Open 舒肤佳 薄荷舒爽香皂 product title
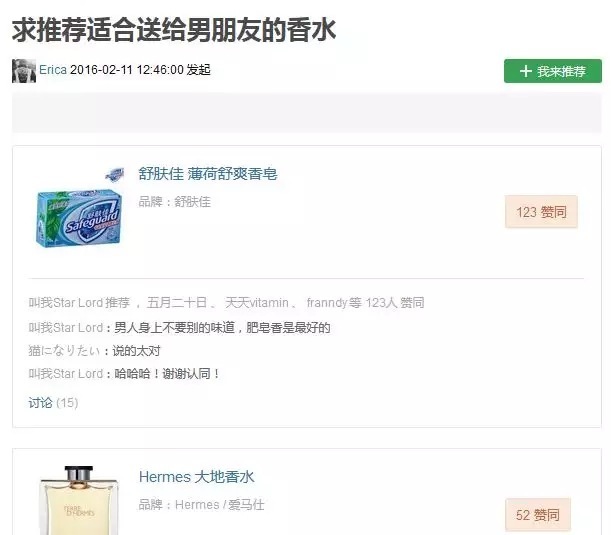 click(x=208, y=174)
